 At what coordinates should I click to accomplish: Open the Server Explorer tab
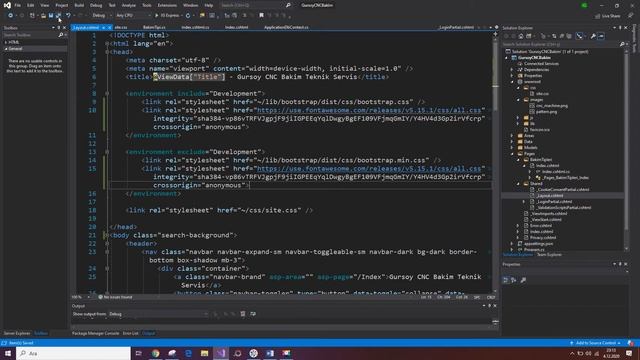[17, 333]
